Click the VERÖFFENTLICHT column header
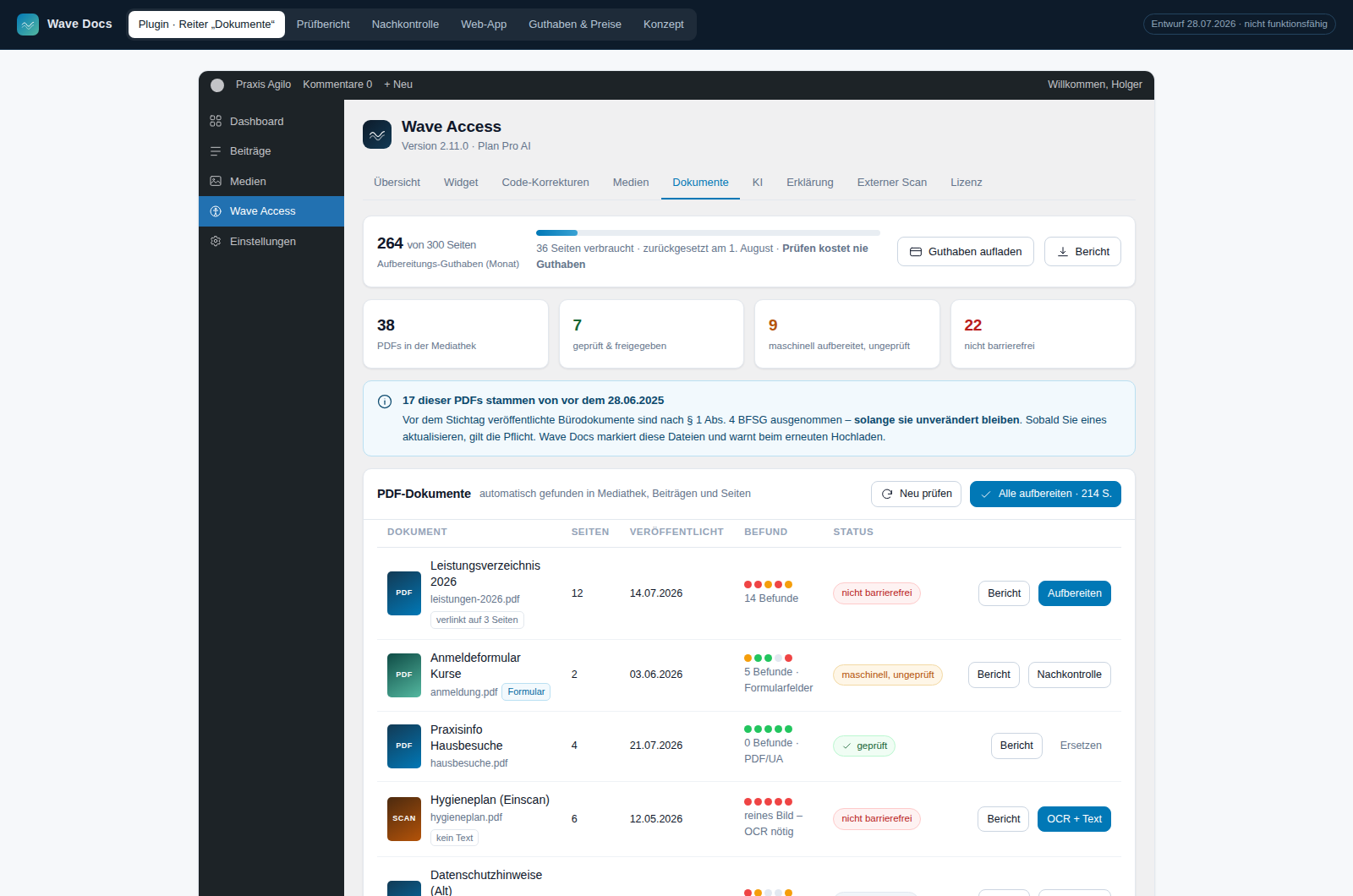This screenshot has width=1353, height=896. tap(676, 533)
